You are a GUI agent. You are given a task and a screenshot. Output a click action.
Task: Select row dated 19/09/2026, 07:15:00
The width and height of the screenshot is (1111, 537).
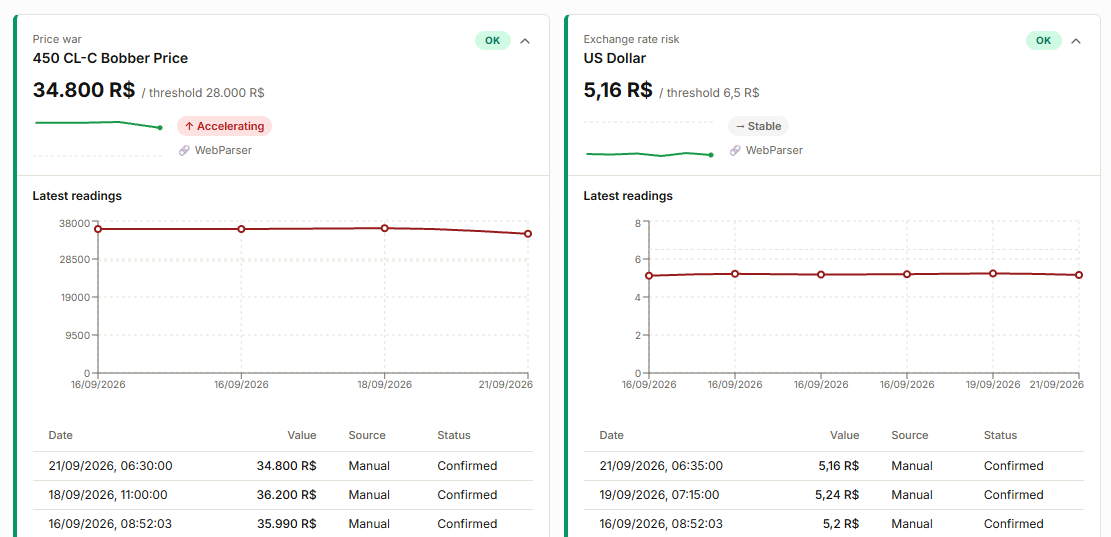833,495
